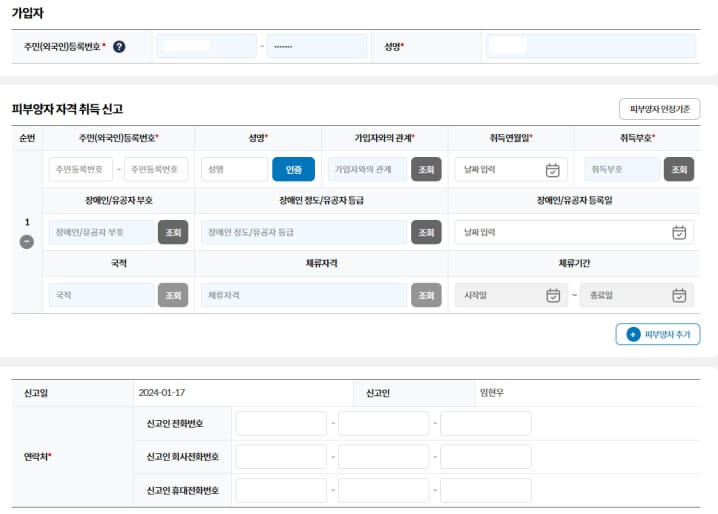Open calendar icon in 종료일 field

point(679,295)
